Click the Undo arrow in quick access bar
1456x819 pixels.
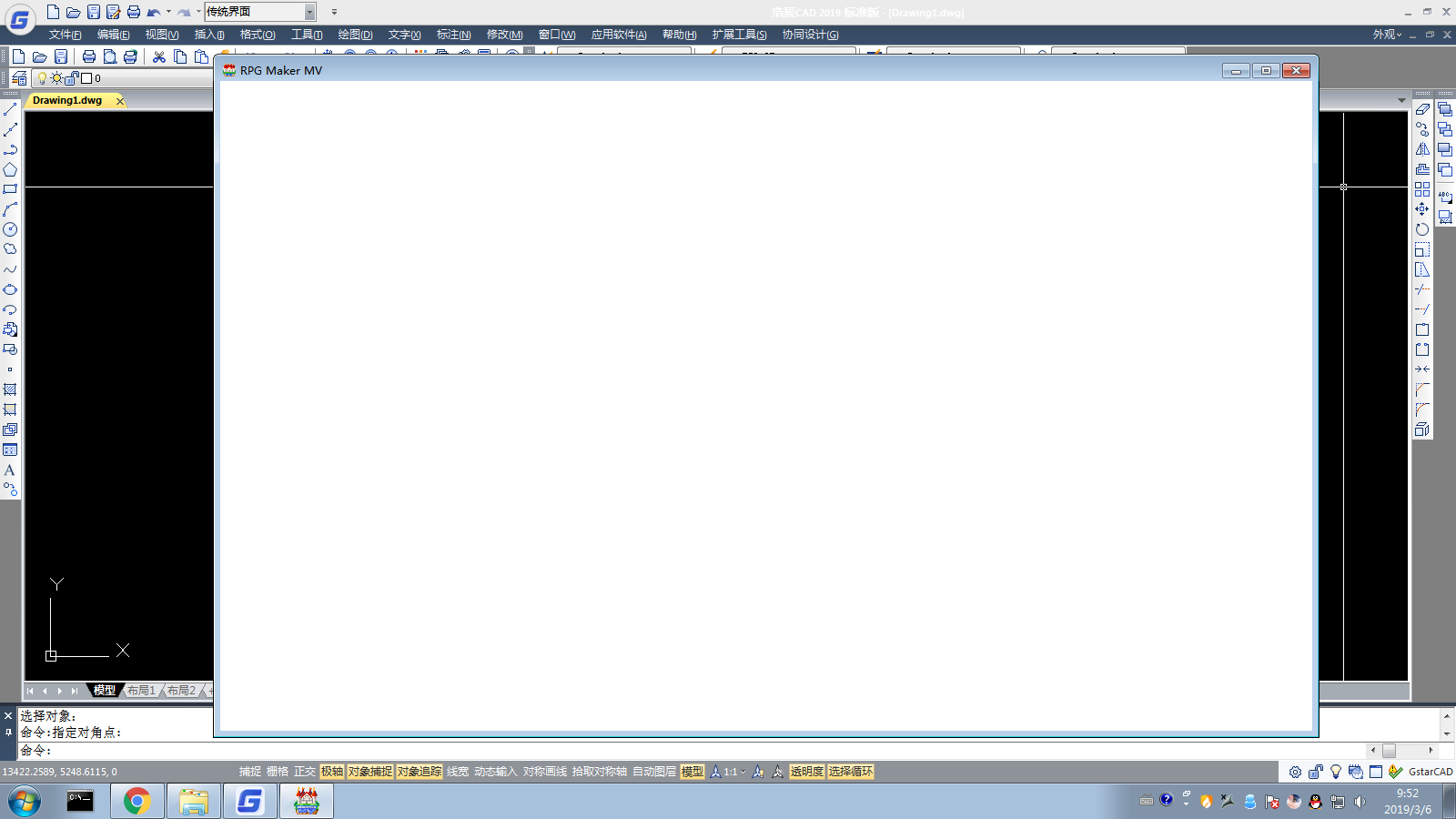[154, 12]
